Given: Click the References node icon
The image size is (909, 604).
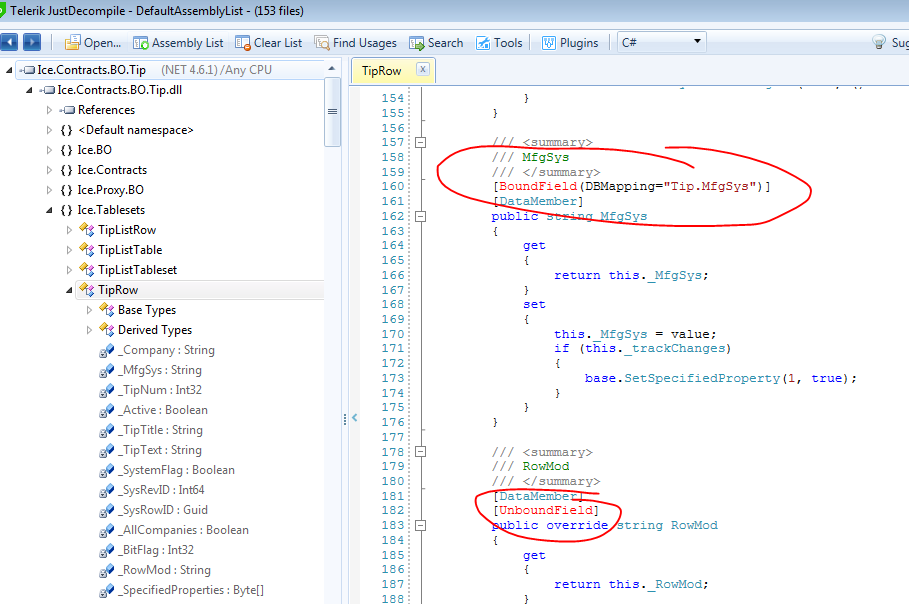Looking at the screenshot, I should click(68, 110).
